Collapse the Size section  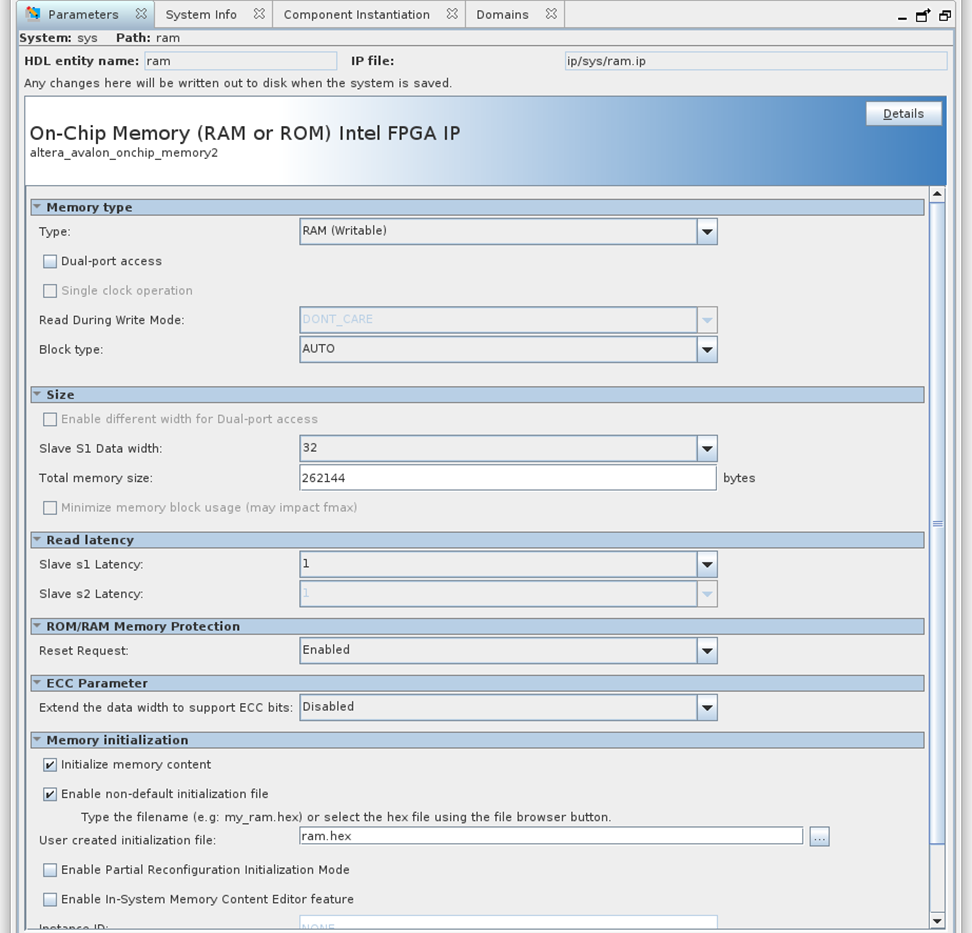(x=37, y=394)
